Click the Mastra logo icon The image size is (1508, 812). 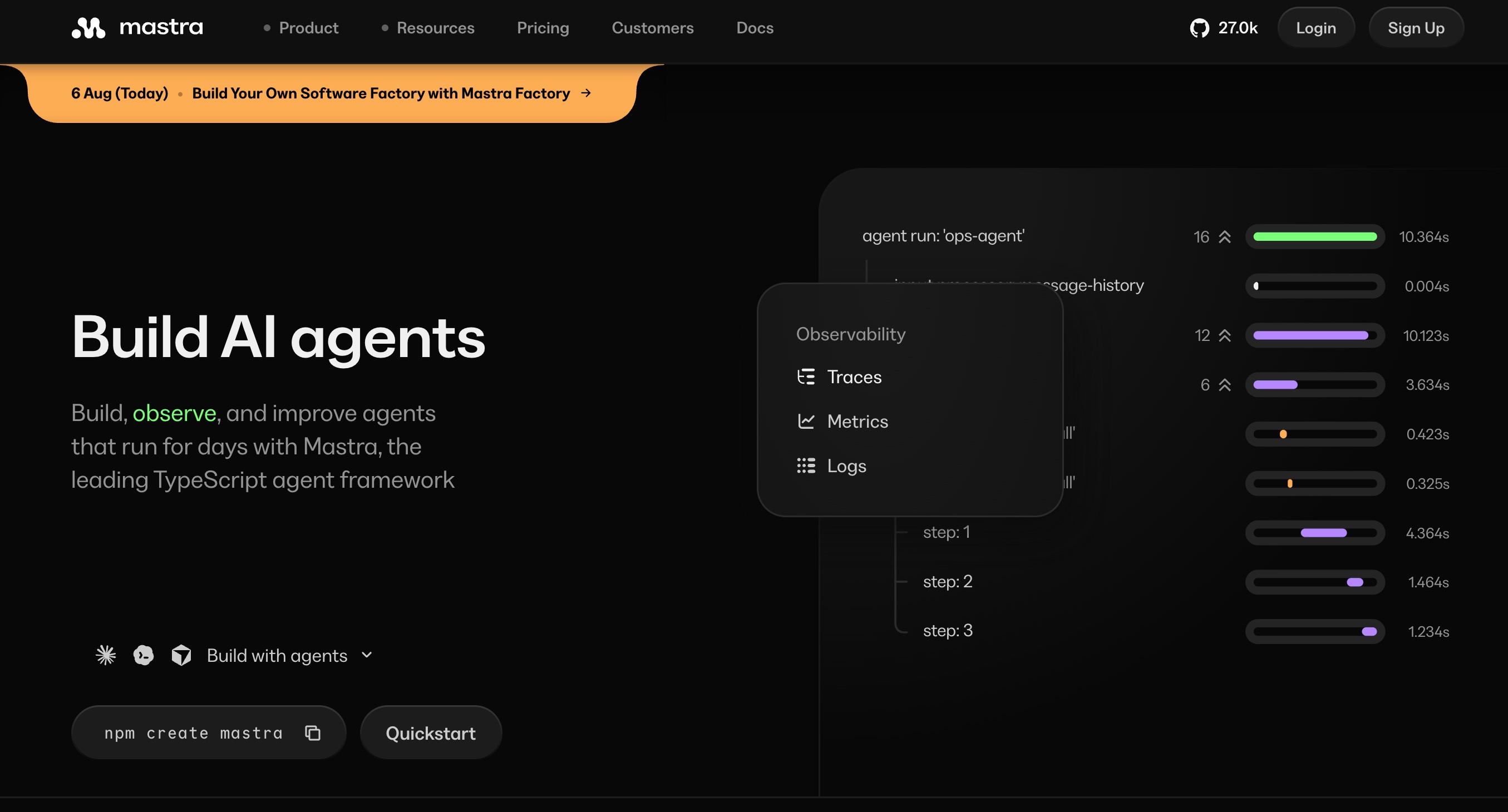click(x=88, y=27)
